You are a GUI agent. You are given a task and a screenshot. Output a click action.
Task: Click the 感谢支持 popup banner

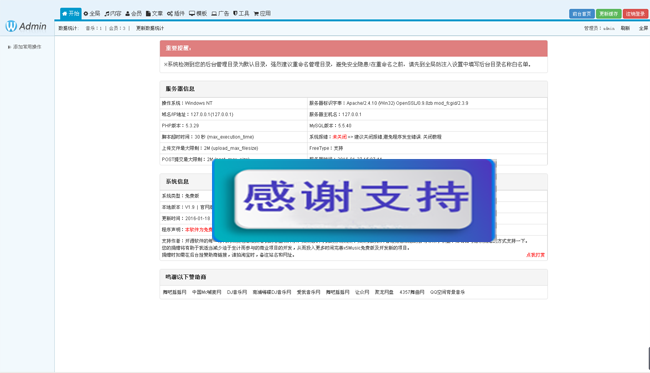point(354,200)
